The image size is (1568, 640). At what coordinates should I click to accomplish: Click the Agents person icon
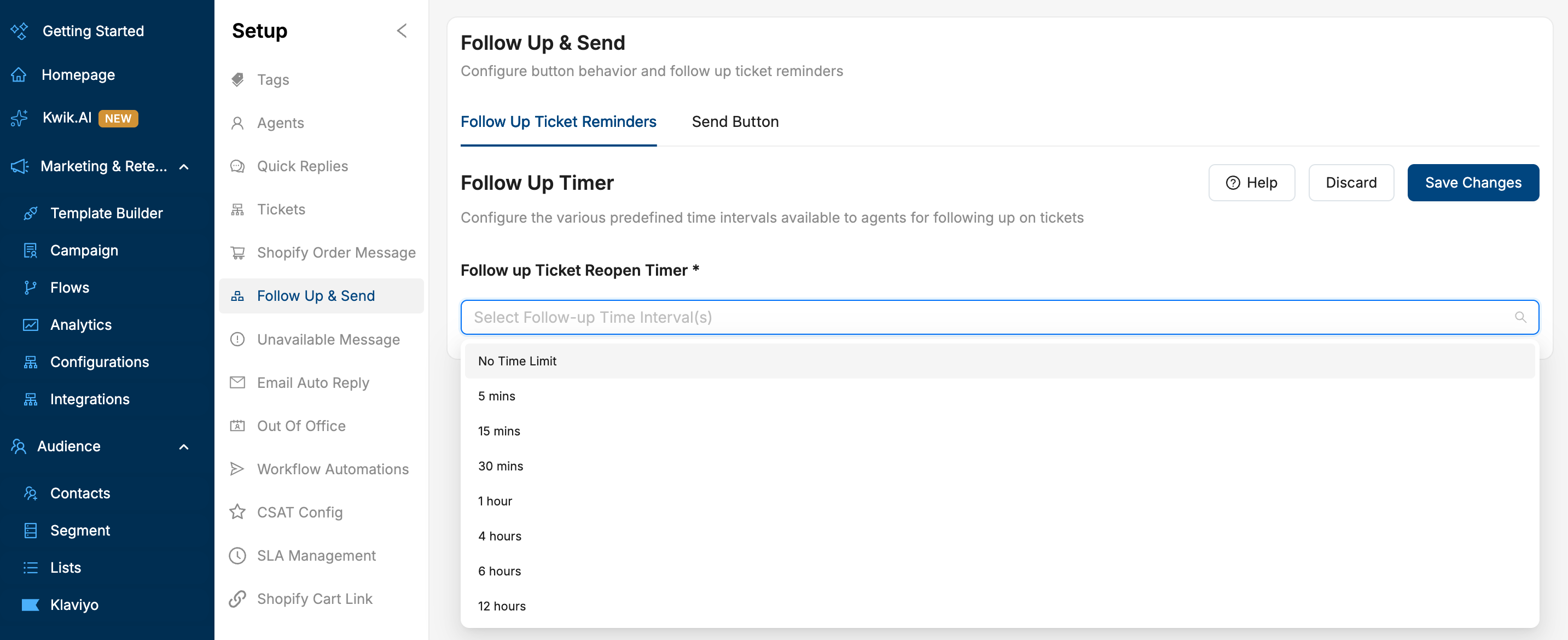pyautogui.click(x=237, y=123)
